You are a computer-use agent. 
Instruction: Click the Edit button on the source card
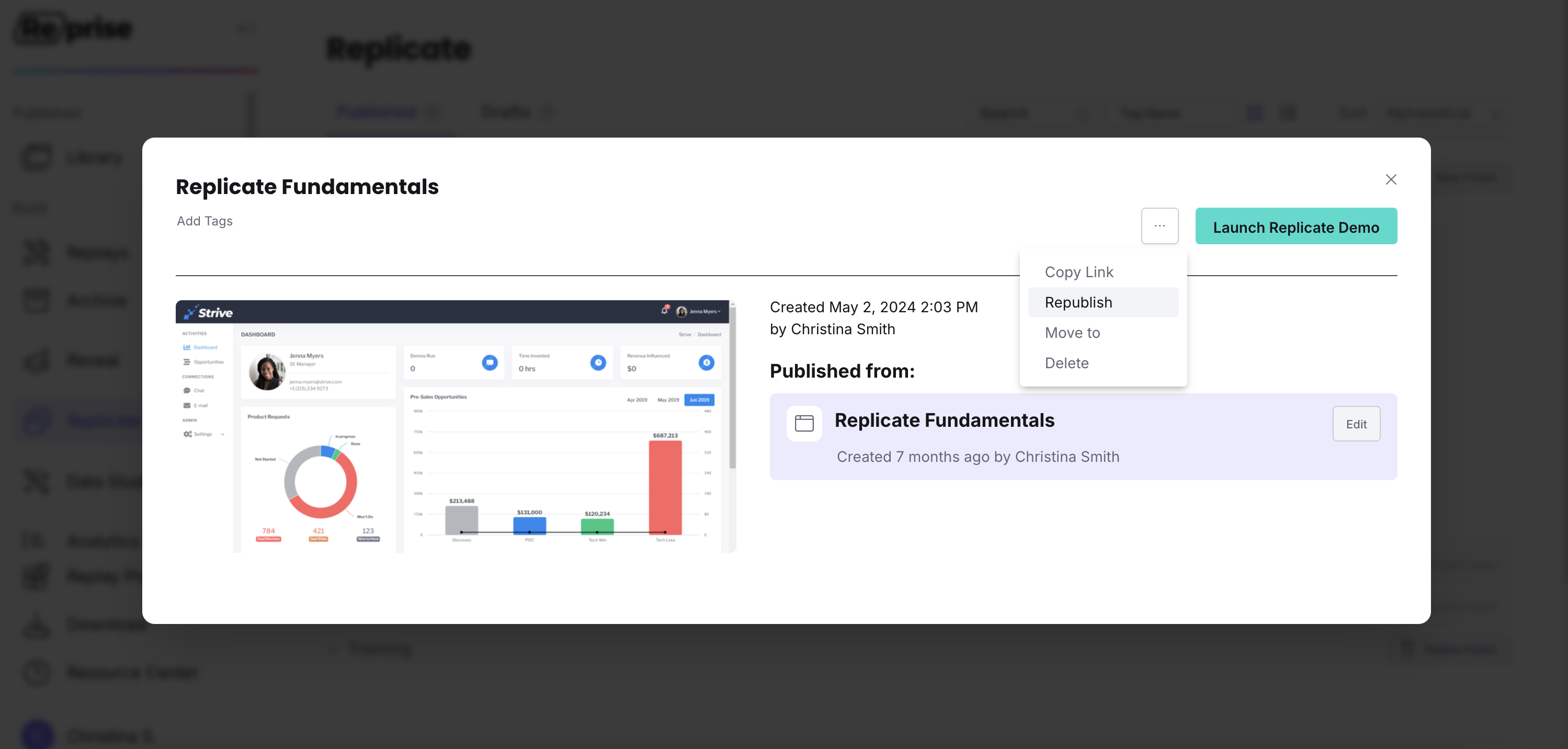point(1356,424)
